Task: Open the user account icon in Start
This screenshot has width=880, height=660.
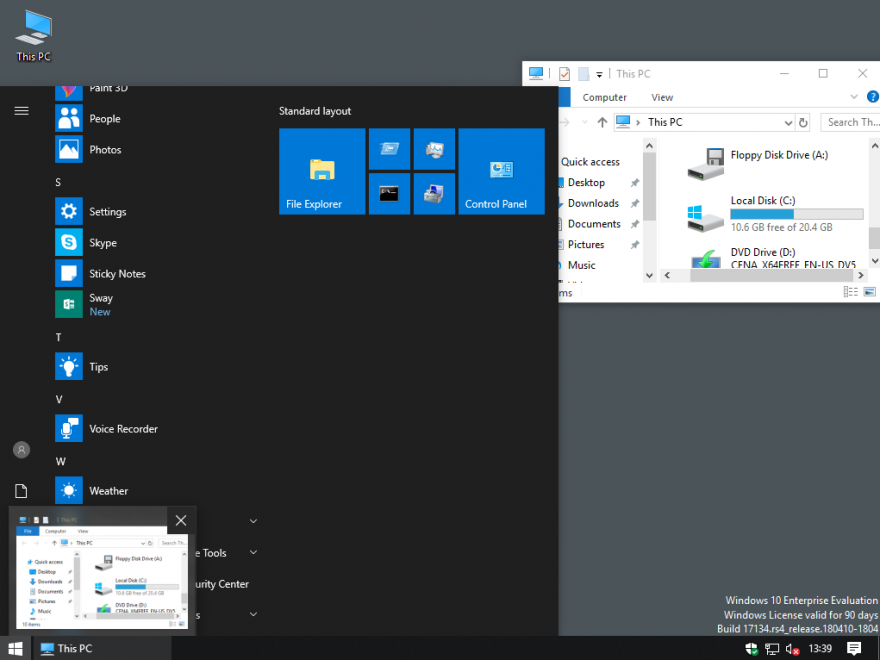Action: [21, 450]
